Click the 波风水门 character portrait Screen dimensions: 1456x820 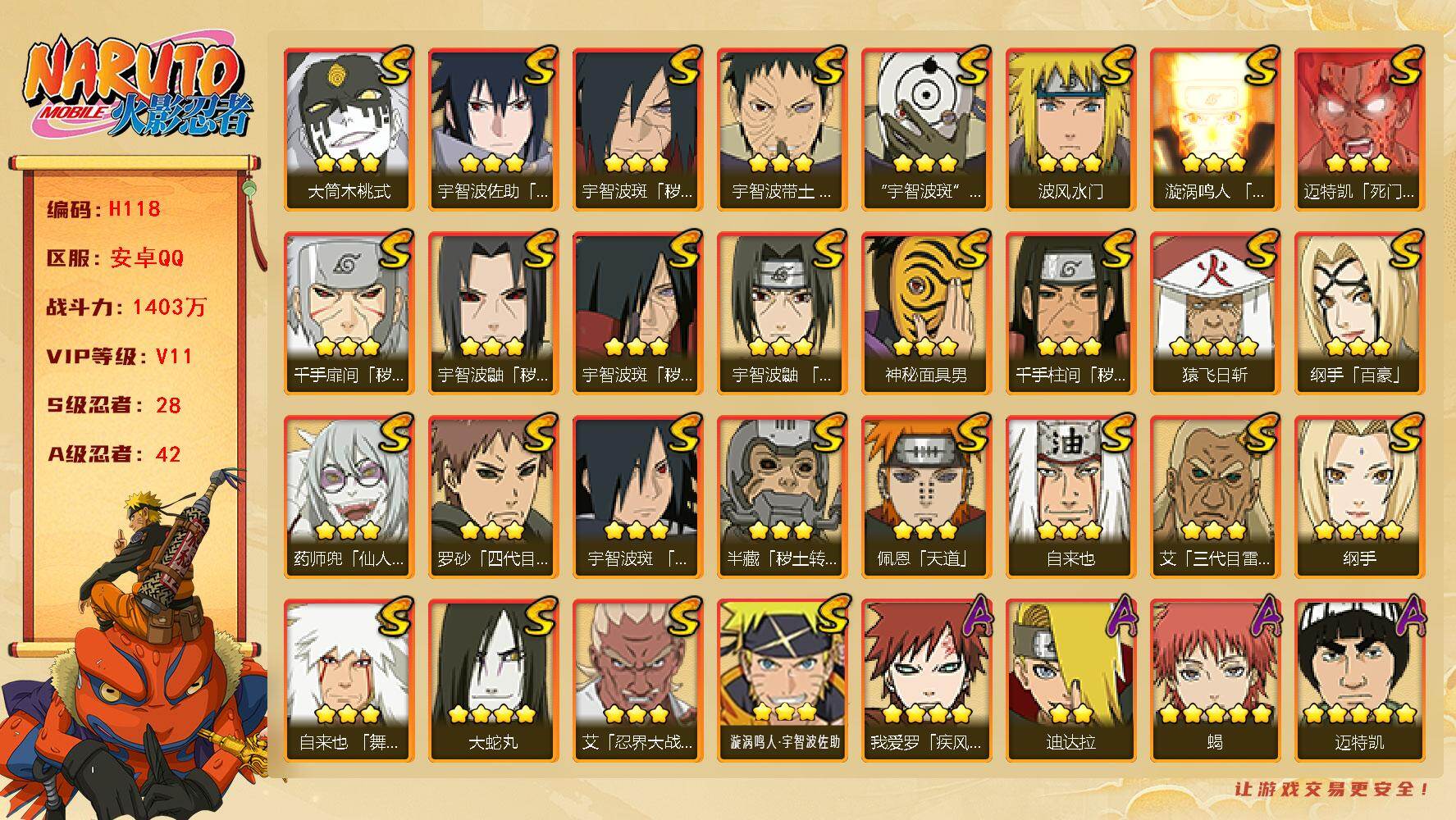click(1070, 129)
